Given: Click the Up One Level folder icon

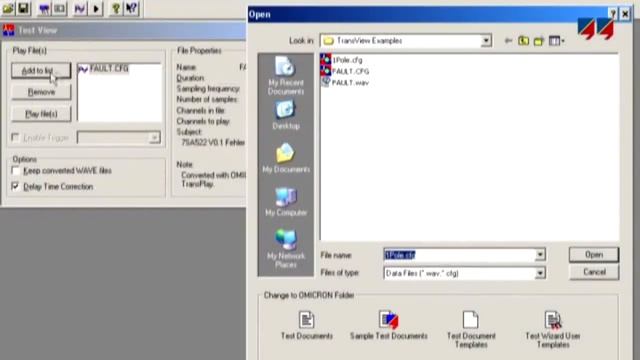Looking at the screenshot, I should pyautogui.click(x=524, y=40).
